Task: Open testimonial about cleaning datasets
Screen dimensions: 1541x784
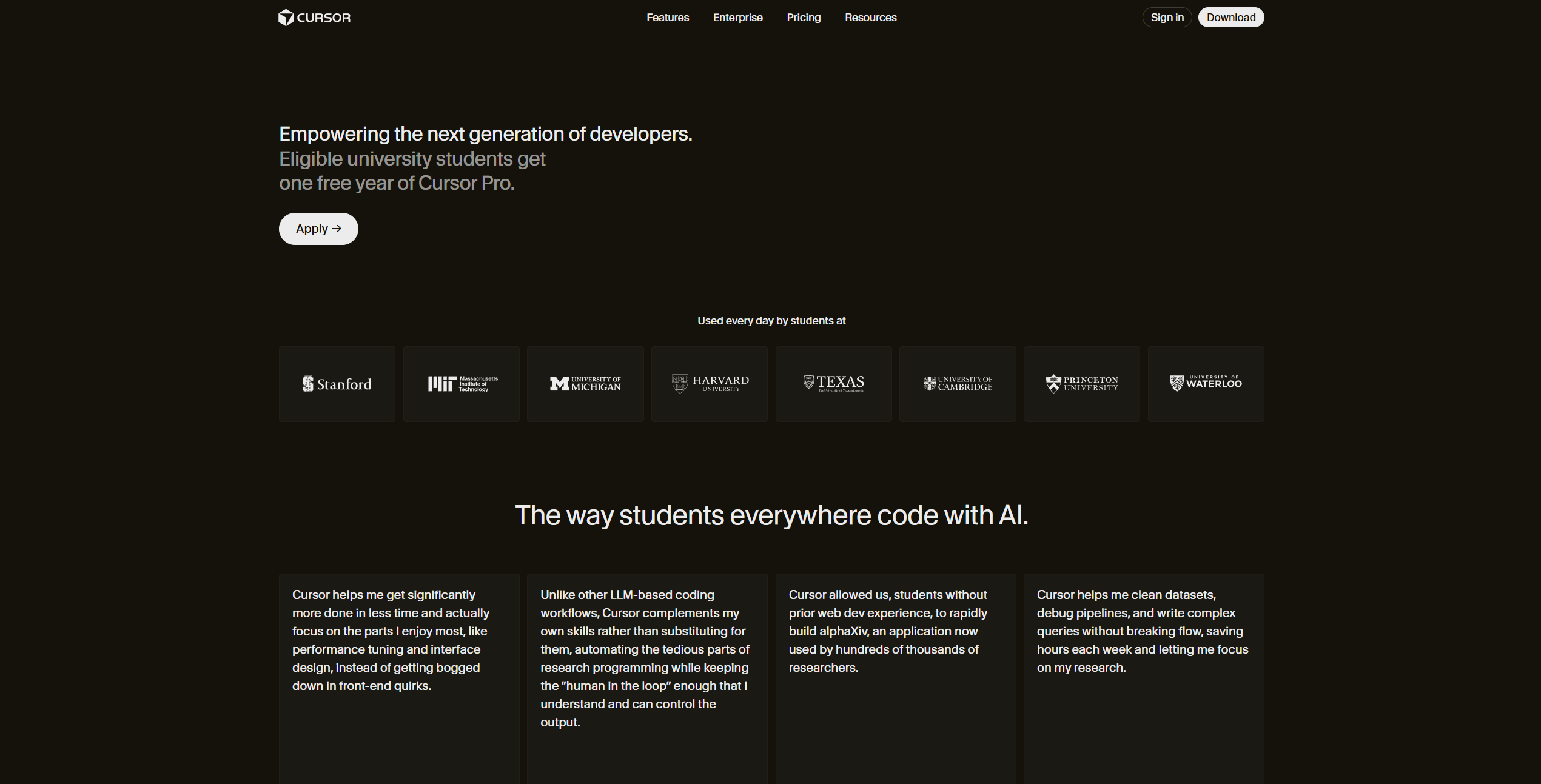Action: pos(1144,678)
